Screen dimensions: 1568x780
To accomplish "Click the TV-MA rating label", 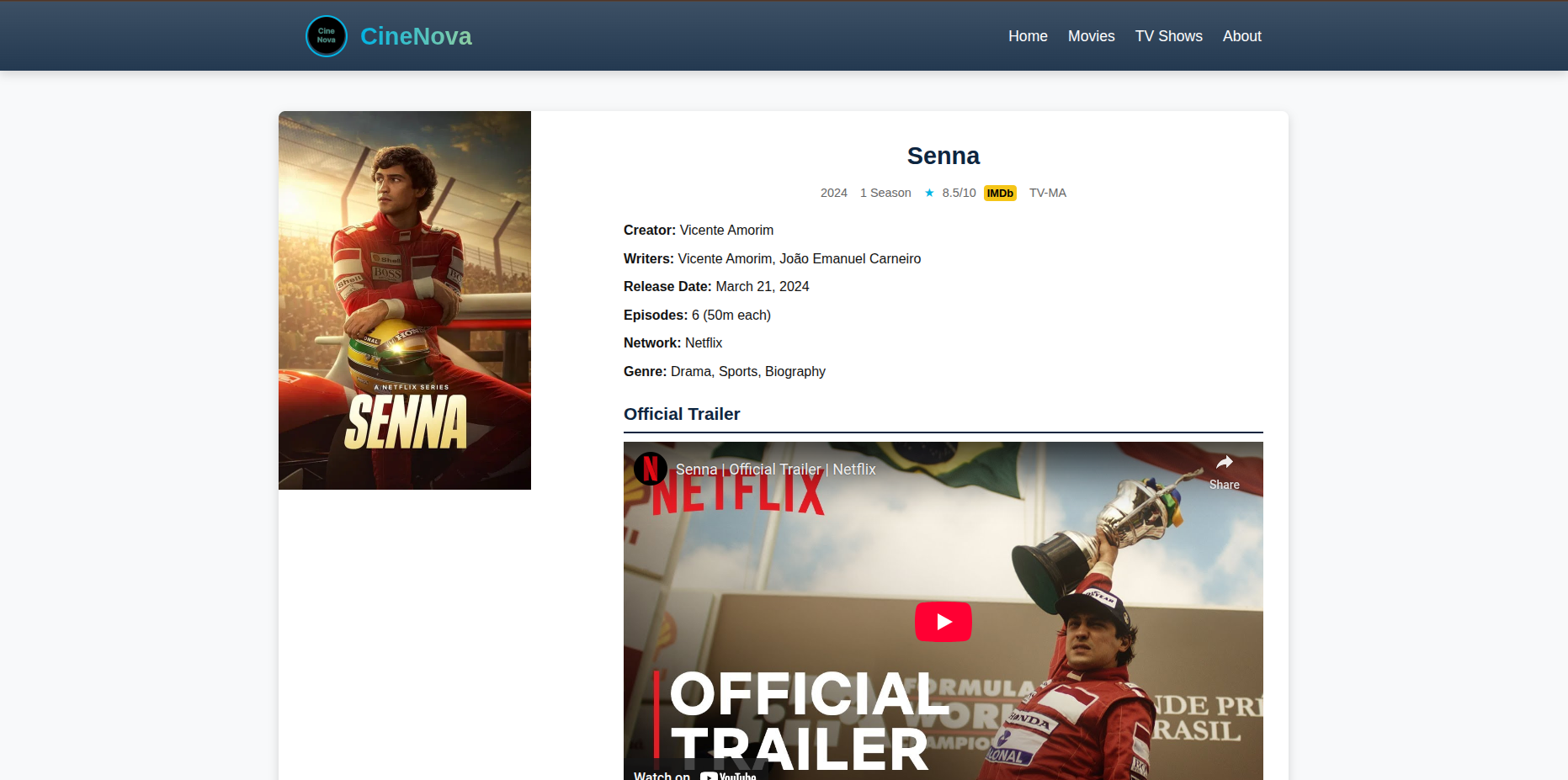I will [x=1047, y=194].
